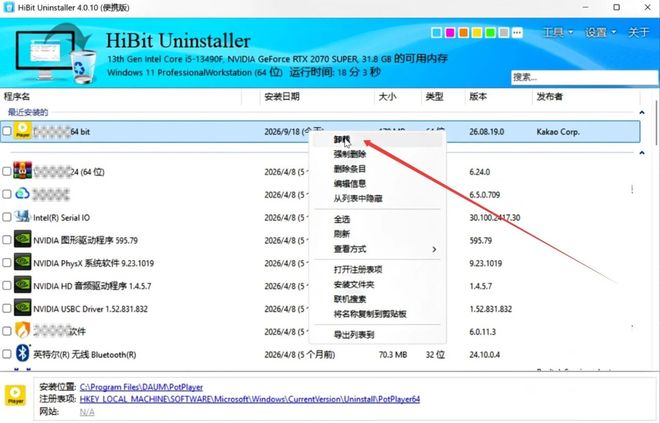
Task: Choose 删除条目 in the context menu
Action: [377, 169]
